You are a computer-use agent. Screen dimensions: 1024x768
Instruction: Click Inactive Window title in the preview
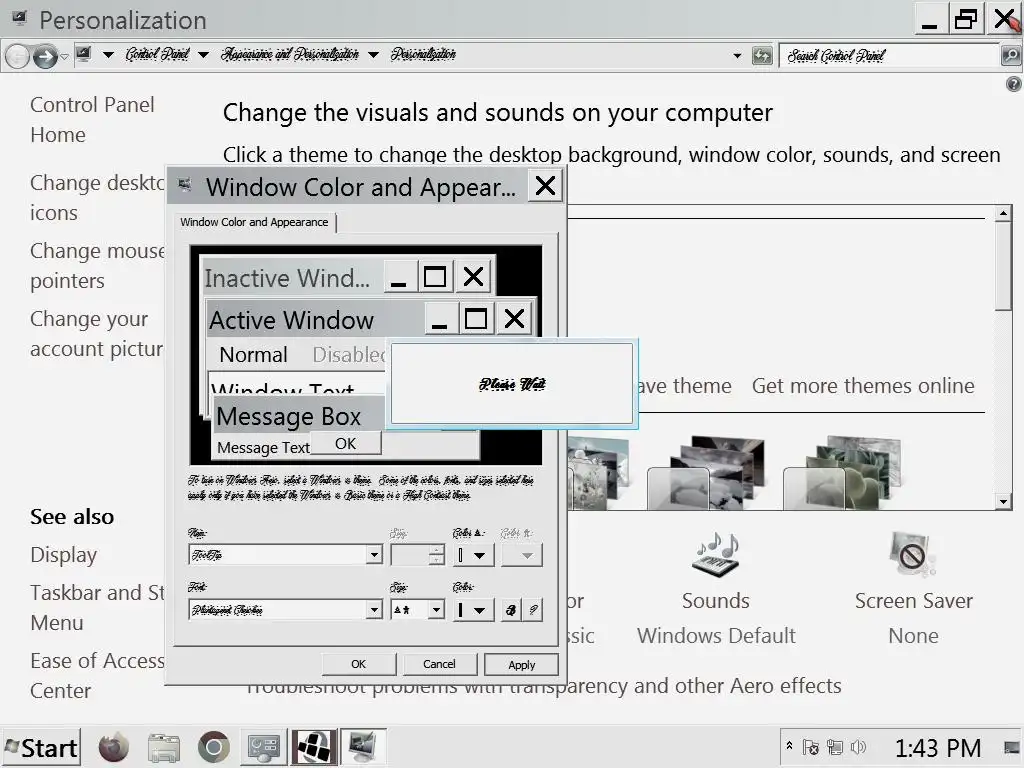pyautogui.click(x=287, y=278)
